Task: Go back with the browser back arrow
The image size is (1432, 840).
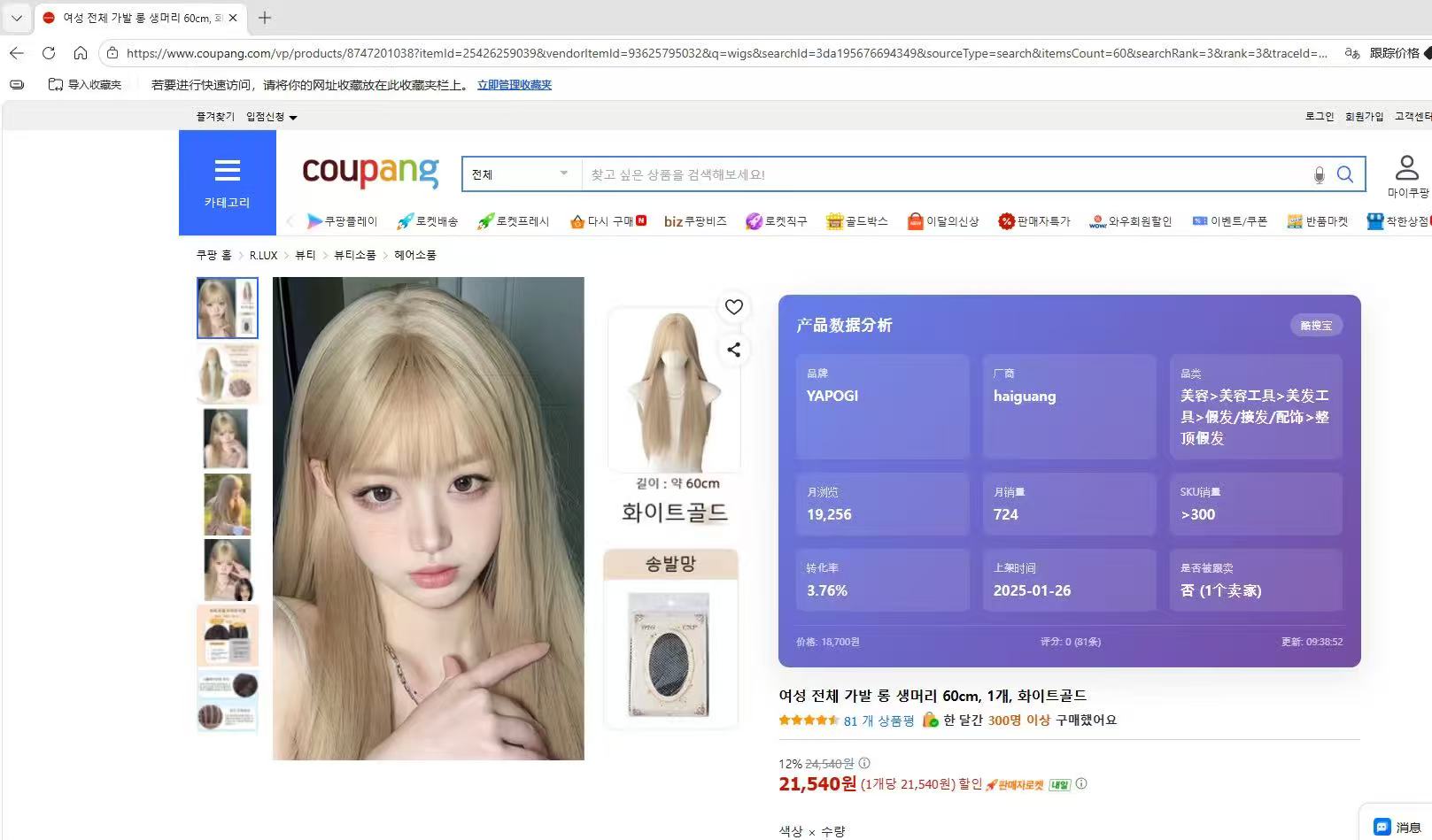Action: (16, 53)
